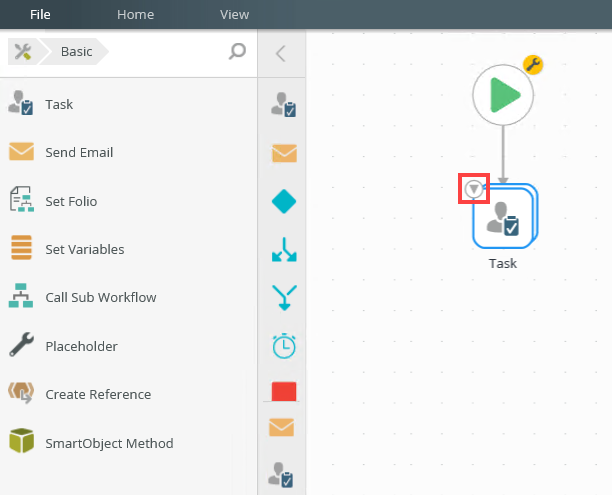Image resolution: width=612 pixels, height=495 pixels.
Task: Collapse the toolbox panel with chevron
Action: pyautogui.click(x=281, y=53)
